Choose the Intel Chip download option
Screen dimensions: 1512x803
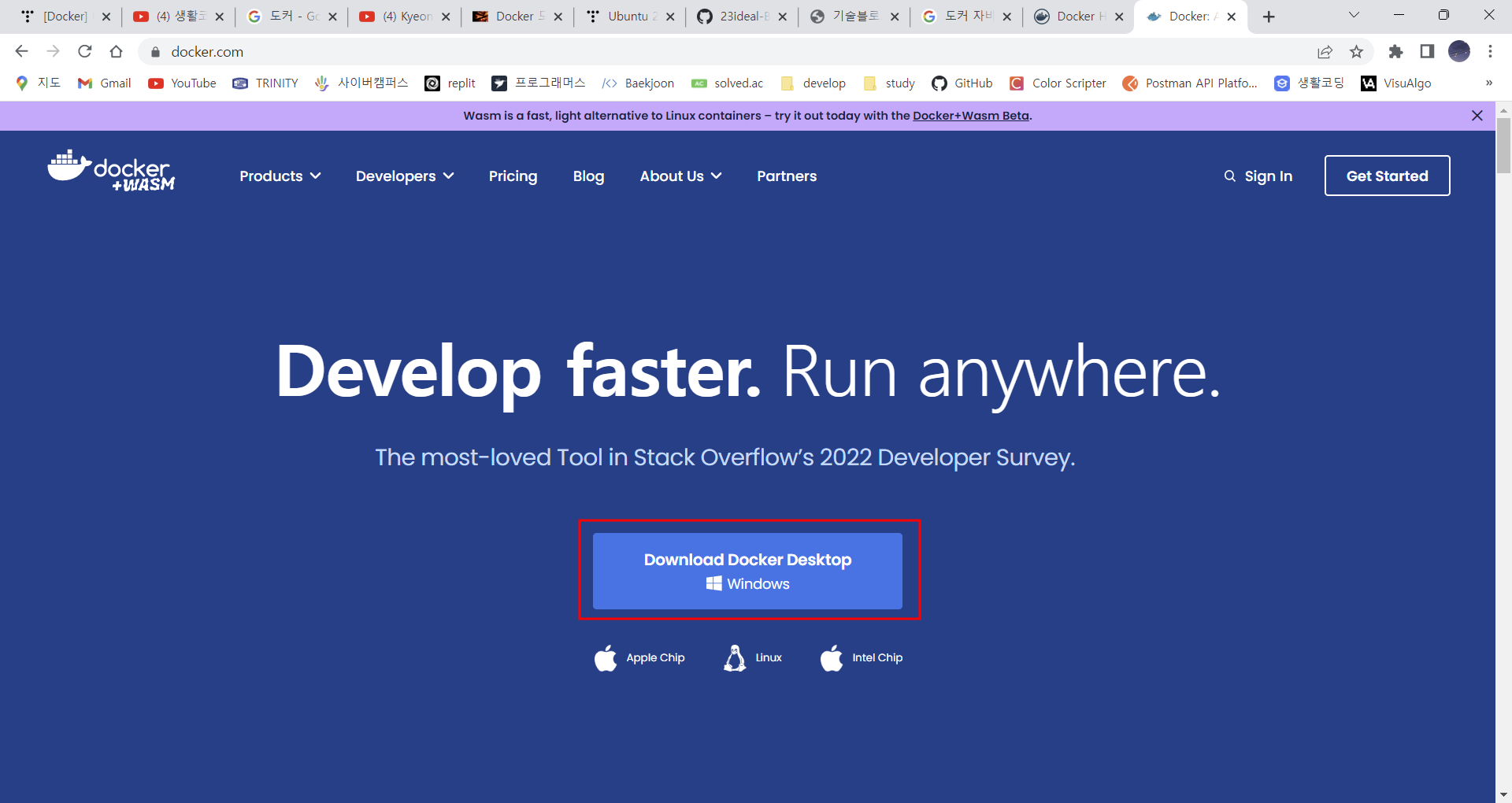tap(861, 658)
